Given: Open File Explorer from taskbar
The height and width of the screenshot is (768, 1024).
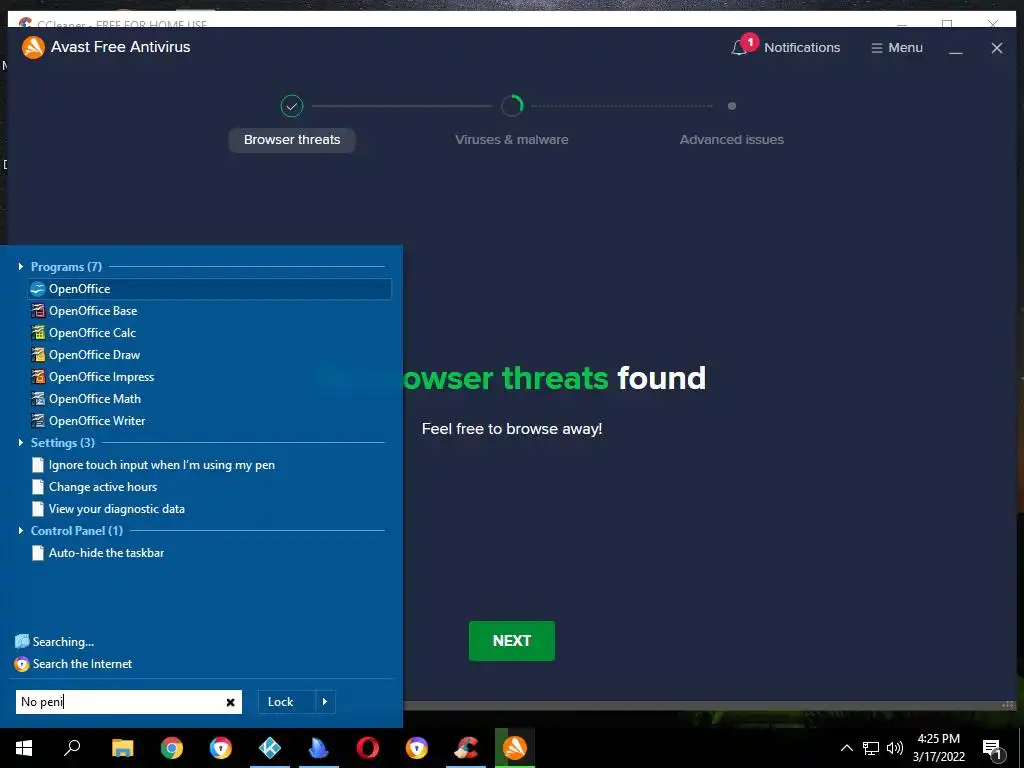Looking at the screenshot, I should pyautogui.click(x=122, y=748).
